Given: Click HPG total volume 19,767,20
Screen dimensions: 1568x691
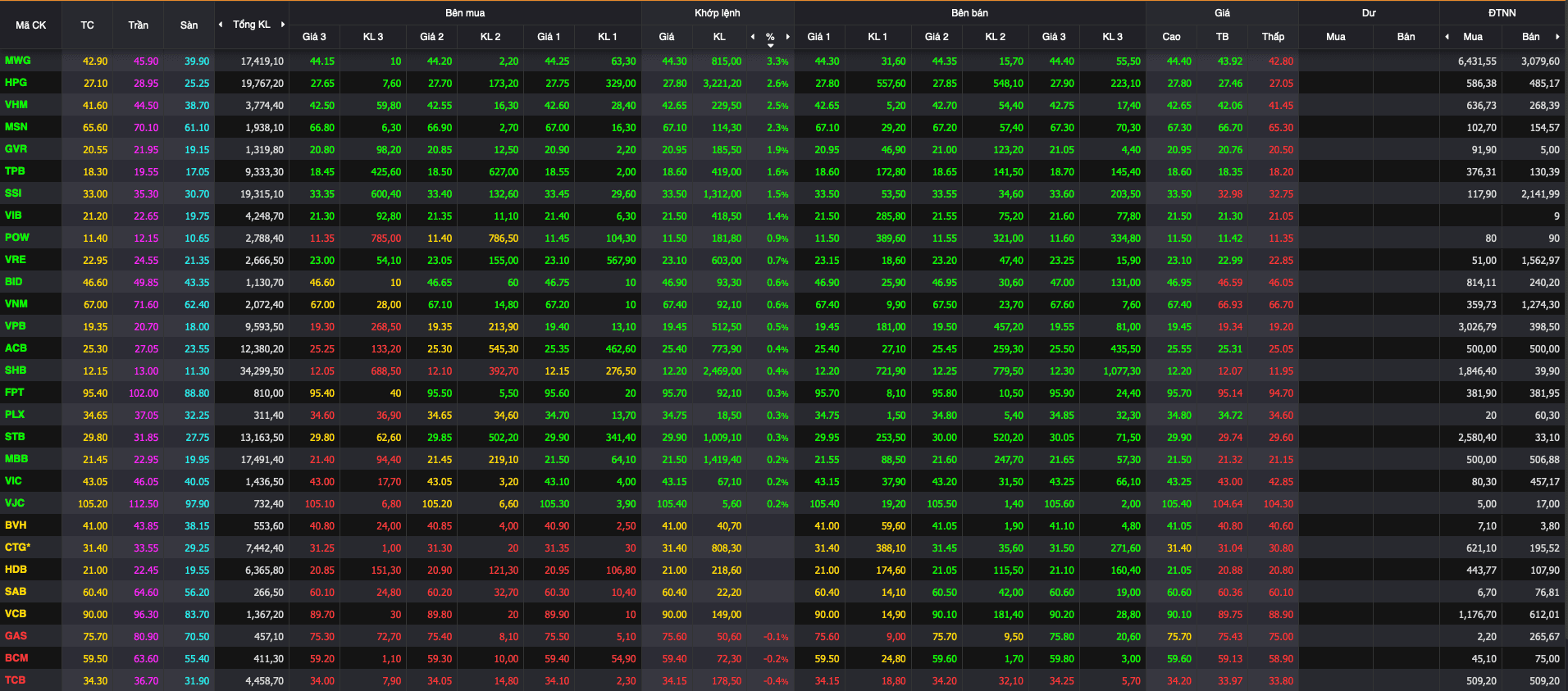Looking at the screenshot, I should 262,84.
